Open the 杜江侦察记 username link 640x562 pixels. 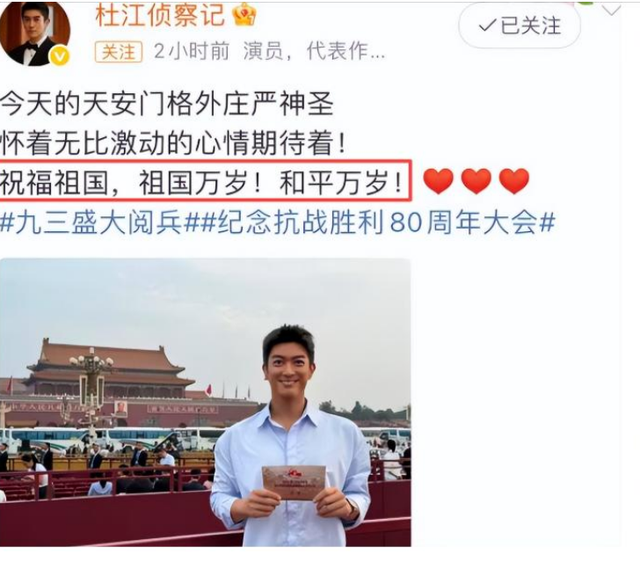160,15
